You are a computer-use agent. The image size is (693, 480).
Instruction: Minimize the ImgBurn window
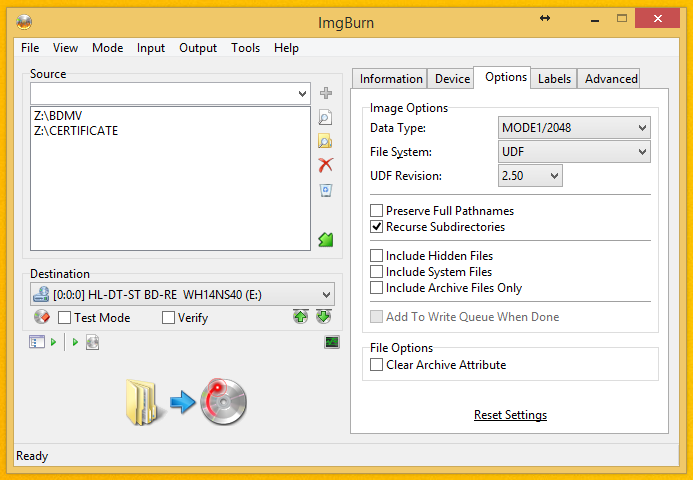click(595, 19)
